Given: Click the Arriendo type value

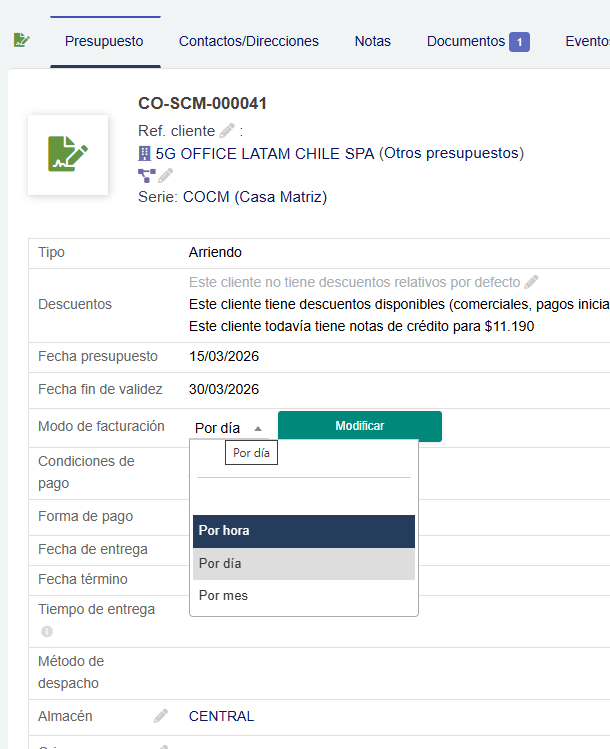Looking at the screenshot, I should tap(215, 252).
